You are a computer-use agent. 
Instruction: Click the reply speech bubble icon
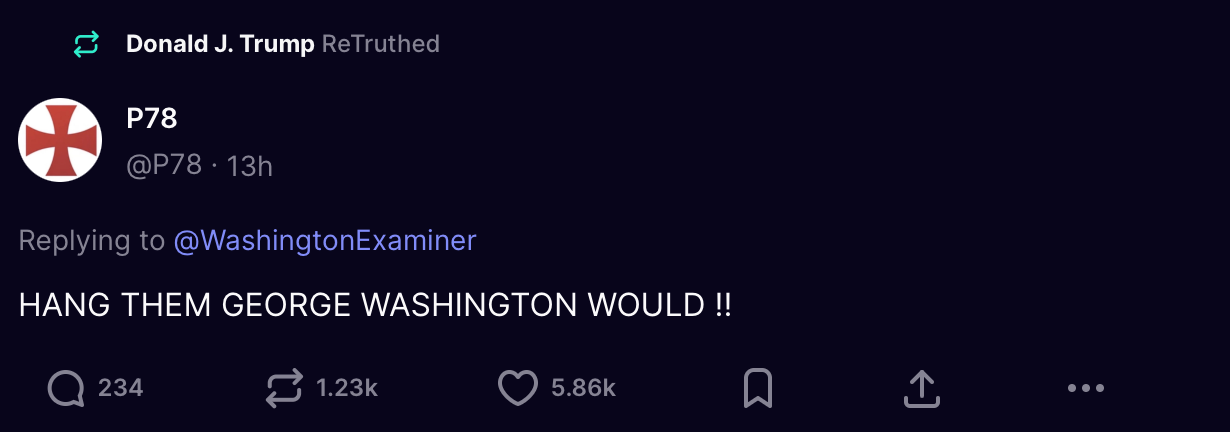click(66, 388)
